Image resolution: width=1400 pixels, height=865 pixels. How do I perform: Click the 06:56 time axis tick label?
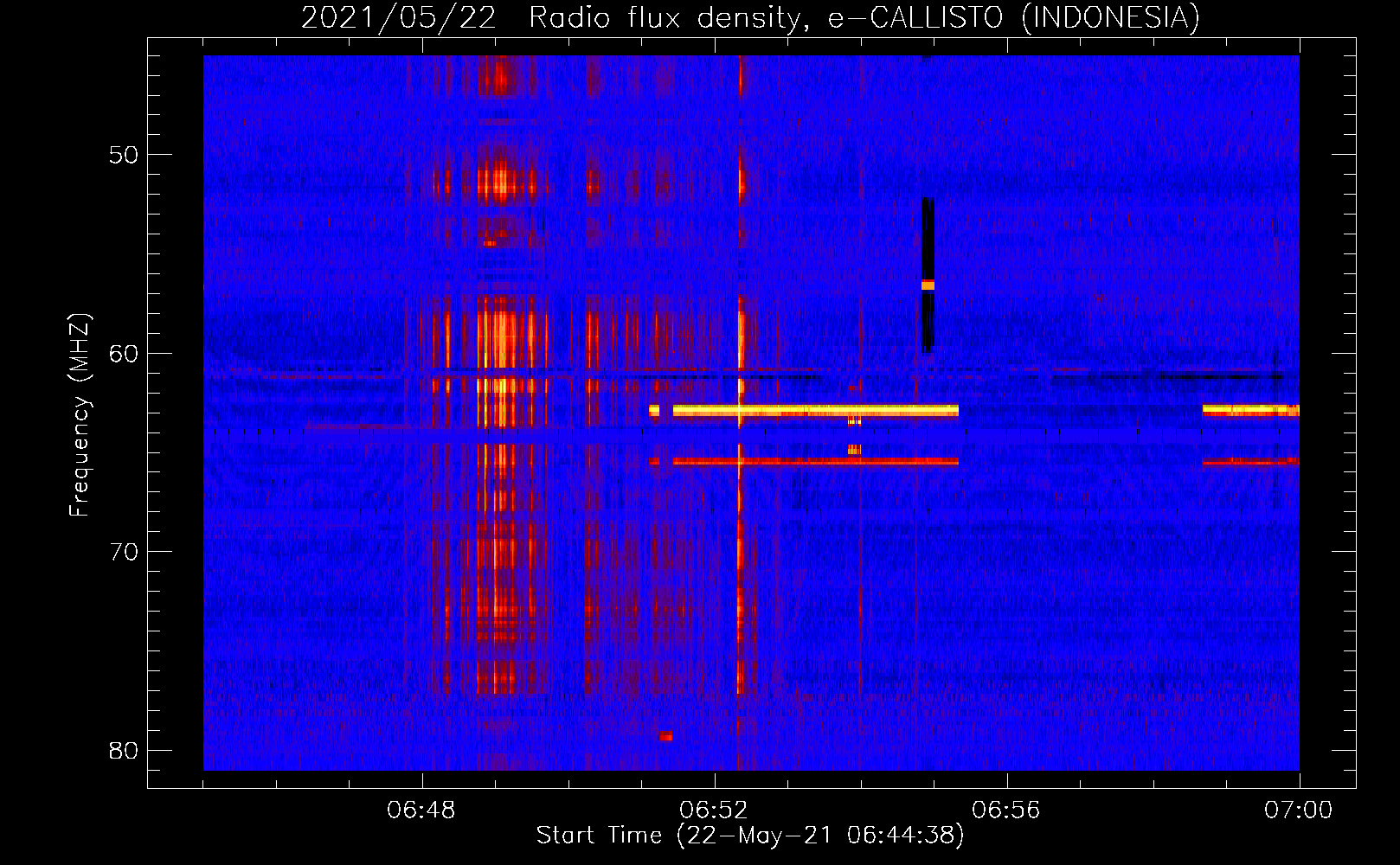click(1006, 811)
